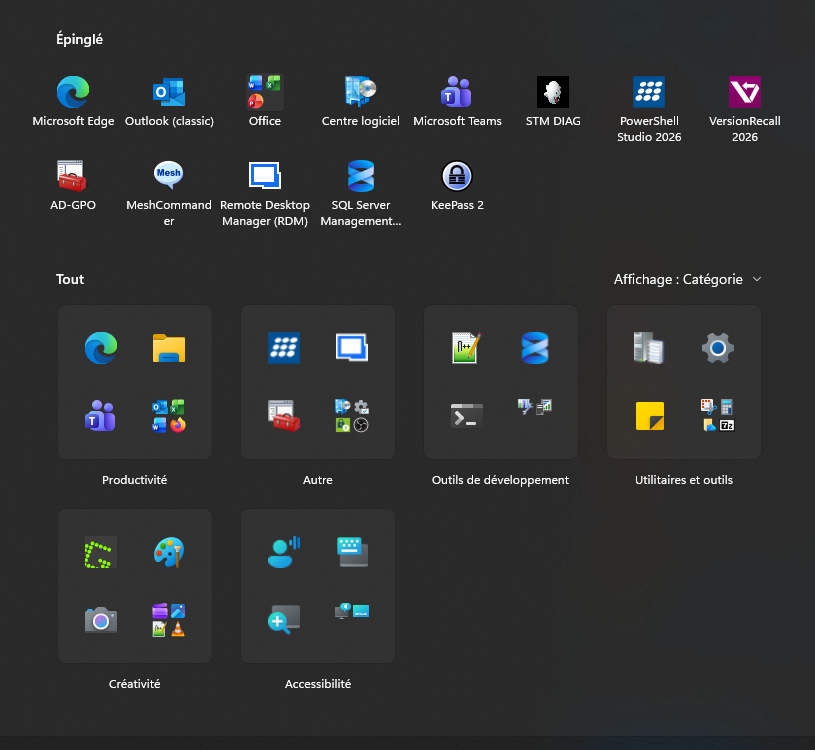
Task: Launch Paint in the Créativité category
Action: click(x=169, y=552)
